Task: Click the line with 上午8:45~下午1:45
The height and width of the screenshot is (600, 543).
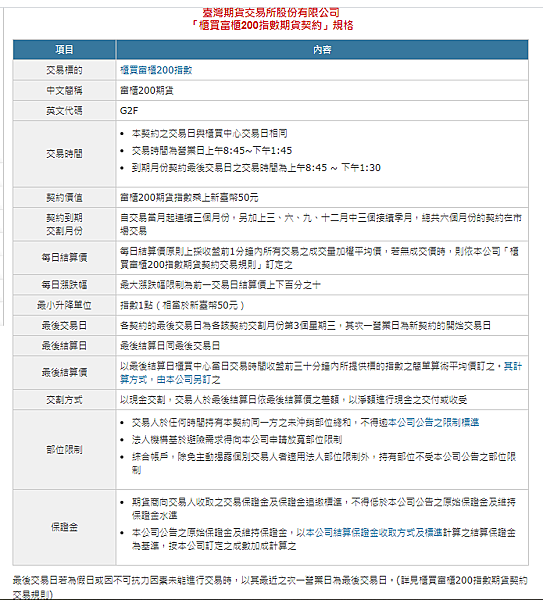Action: pyautogui.click(x=212, y=150)
